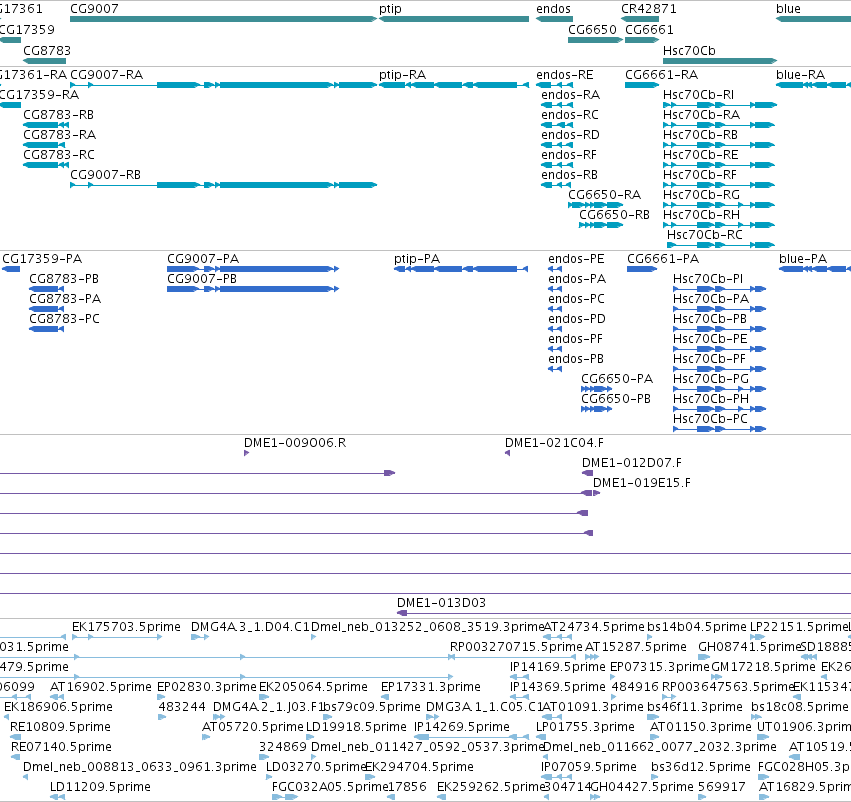Image resolution: width=851 pixels, height=802 pixels.
Task: Click the CG6650 gene label
Action: (592, 29)
